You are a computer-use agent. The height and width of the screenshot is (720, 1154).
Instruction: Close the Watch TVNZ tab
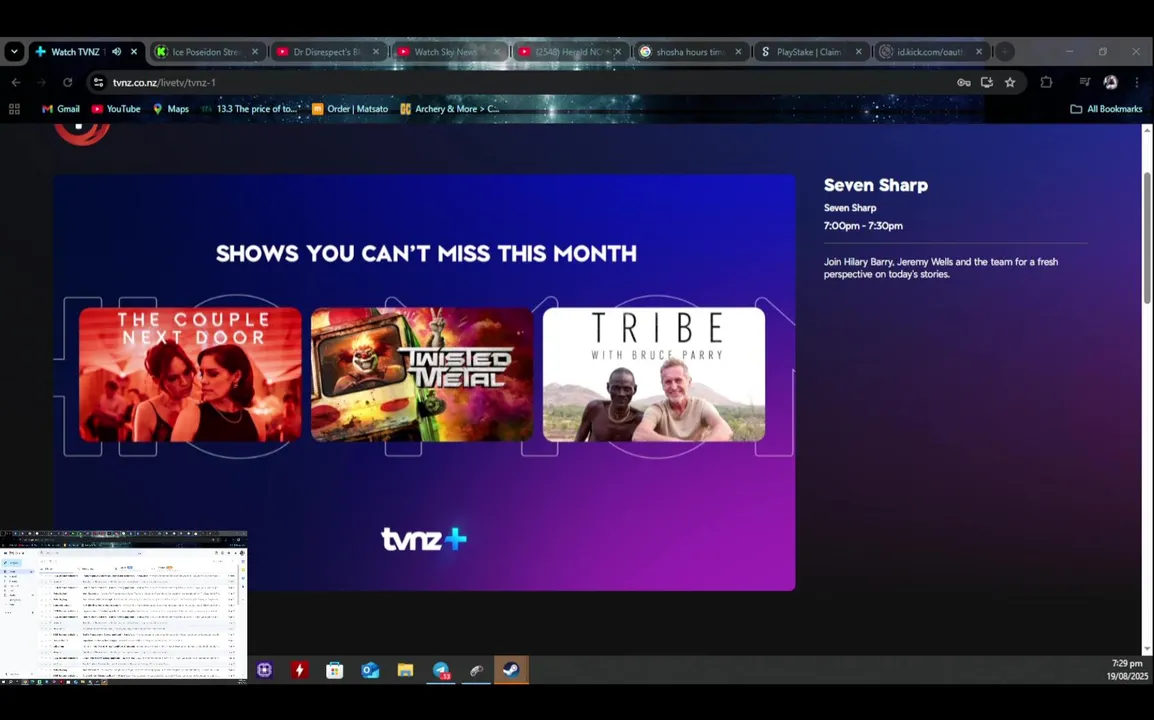coord(134,52)
